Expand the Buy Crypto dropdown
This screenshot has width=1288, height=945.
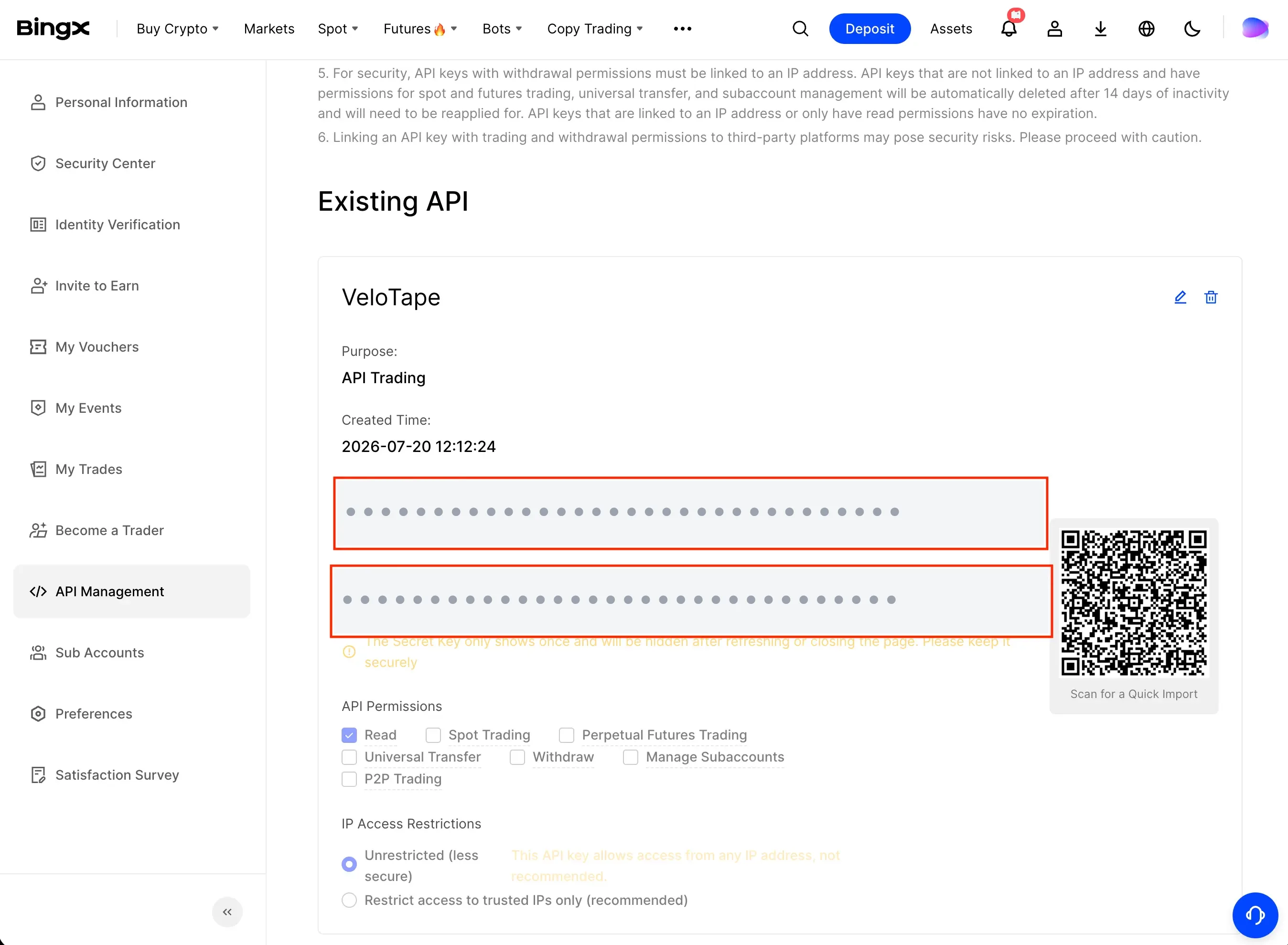click(177, 29)
